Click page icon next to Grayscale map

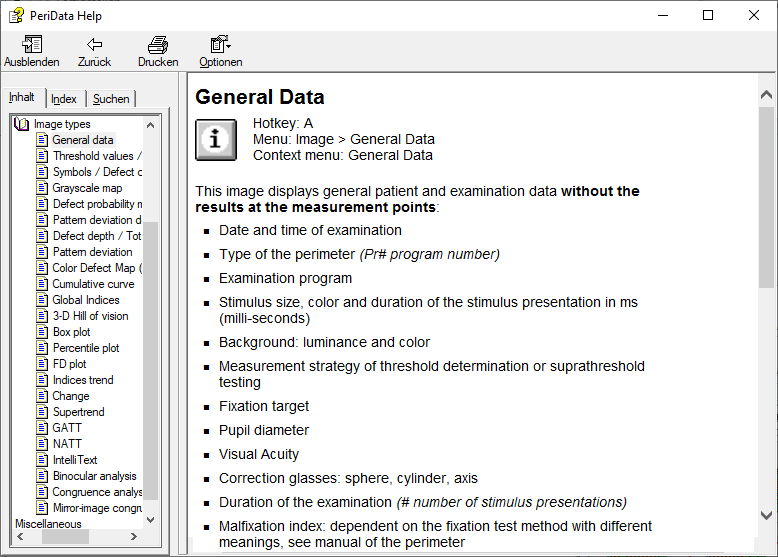(42, 188)
